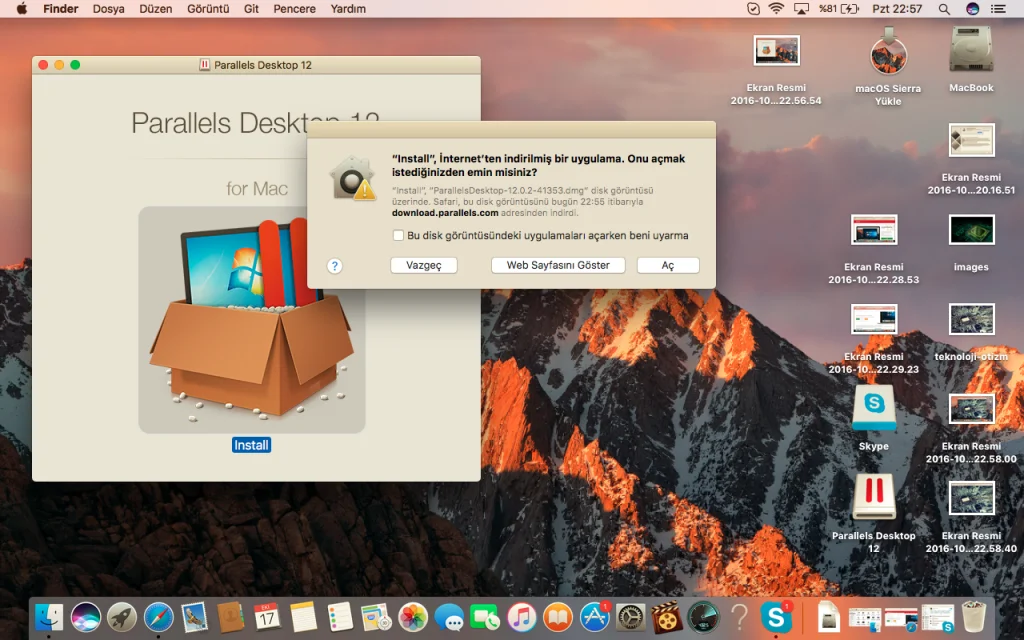Viewport: 1024px width, 640px height.
Task: Enable 'Bu disk görüntüsündeki uygulamaları açarken beni uyarma' checkbox
Action: coord(398,236)
